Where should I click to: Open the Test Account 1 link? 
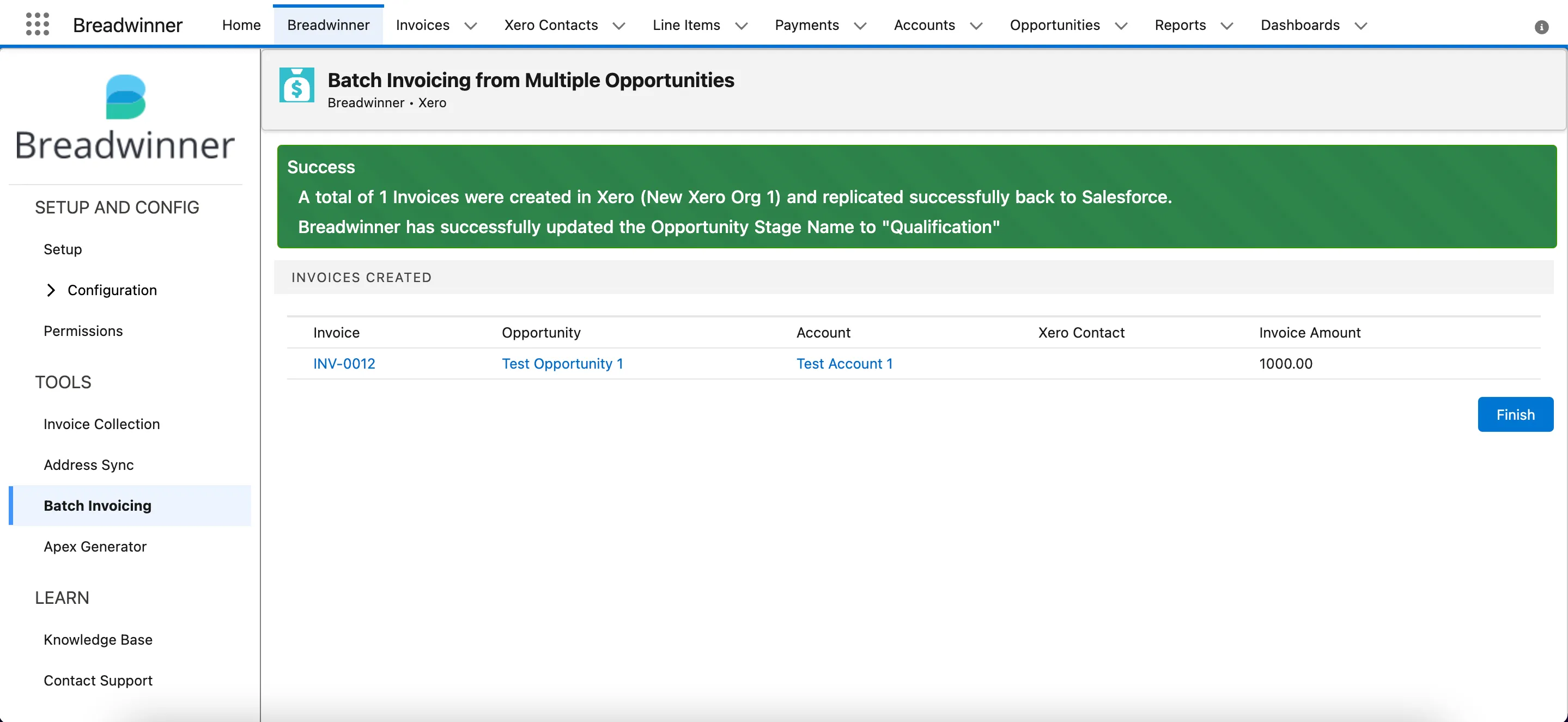(x=844, y=363)
